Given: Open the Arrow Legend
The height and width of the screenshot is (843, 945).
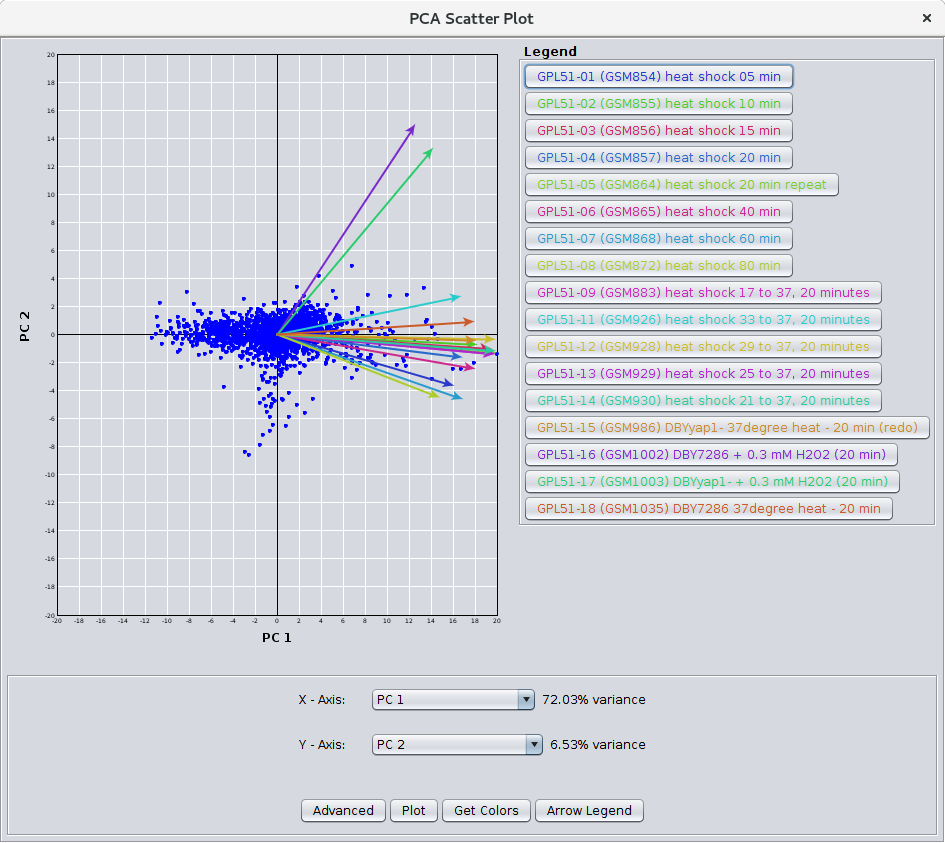Looking at the screenshot, I should tap(589, 811).
